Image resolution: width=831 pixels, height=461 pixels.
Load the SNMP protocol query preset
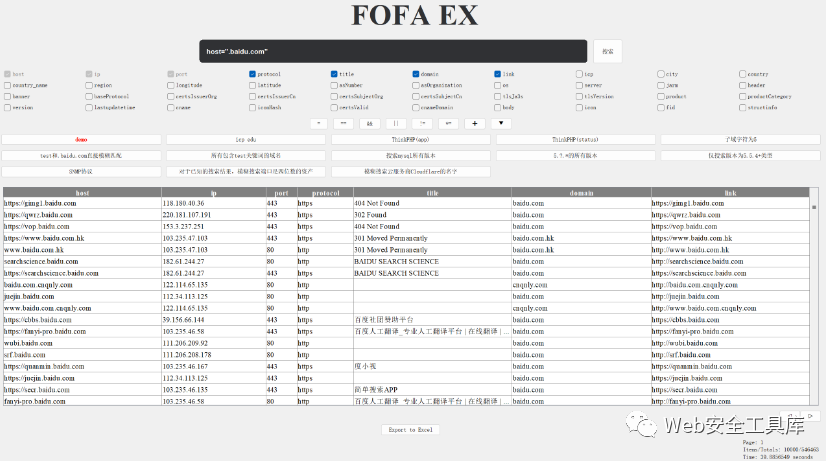pos(81,172)
